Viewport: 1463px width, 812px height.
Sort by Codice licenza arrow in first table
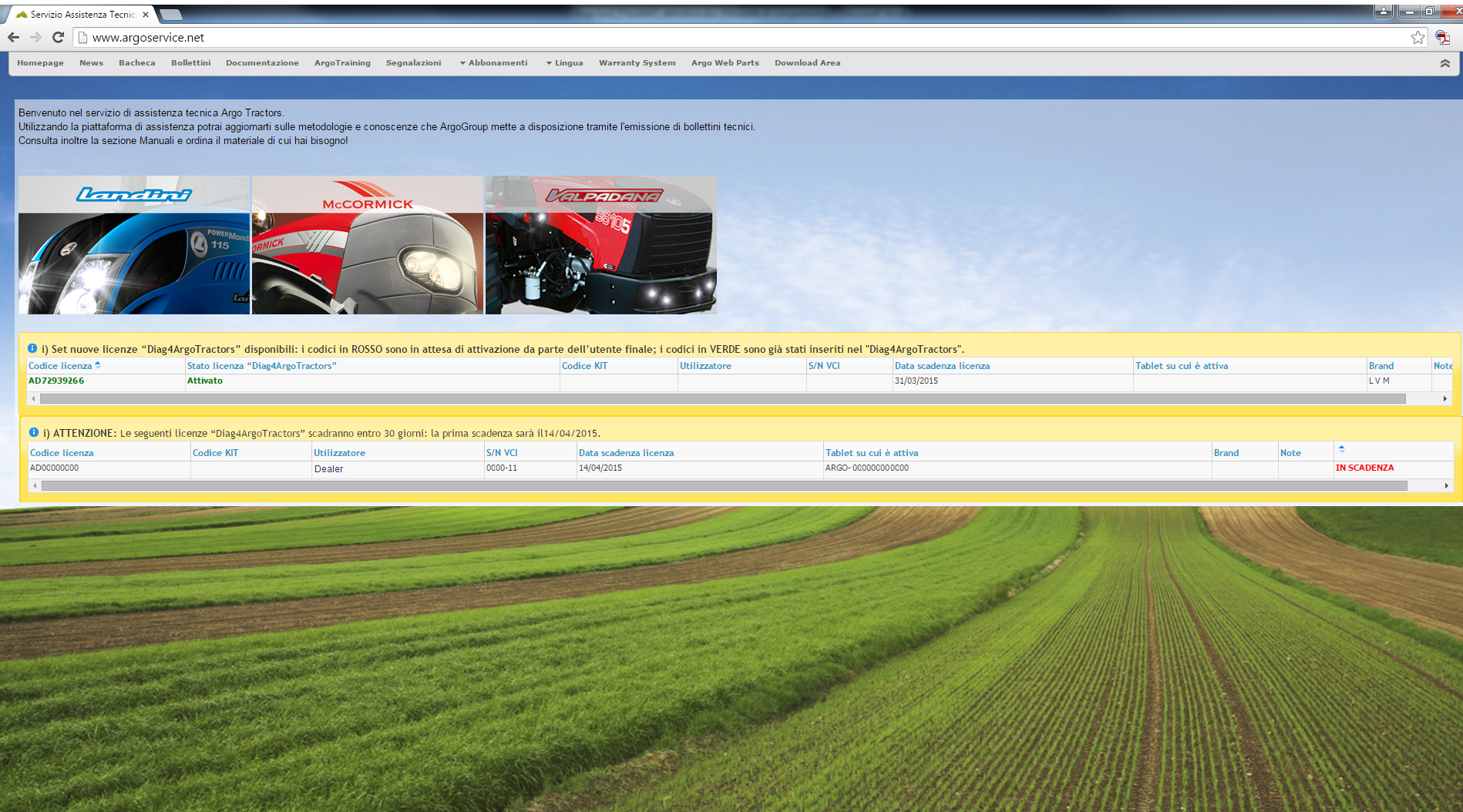point(98,365)
